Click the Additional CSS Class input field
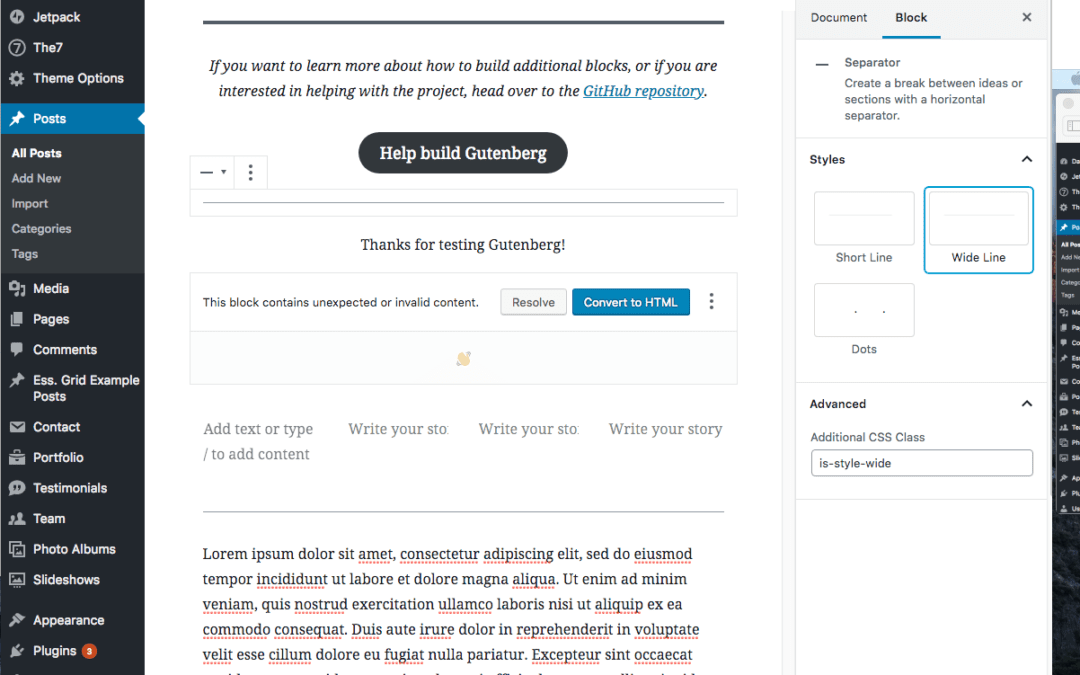1080x675 pixels. tap(921, 463)
